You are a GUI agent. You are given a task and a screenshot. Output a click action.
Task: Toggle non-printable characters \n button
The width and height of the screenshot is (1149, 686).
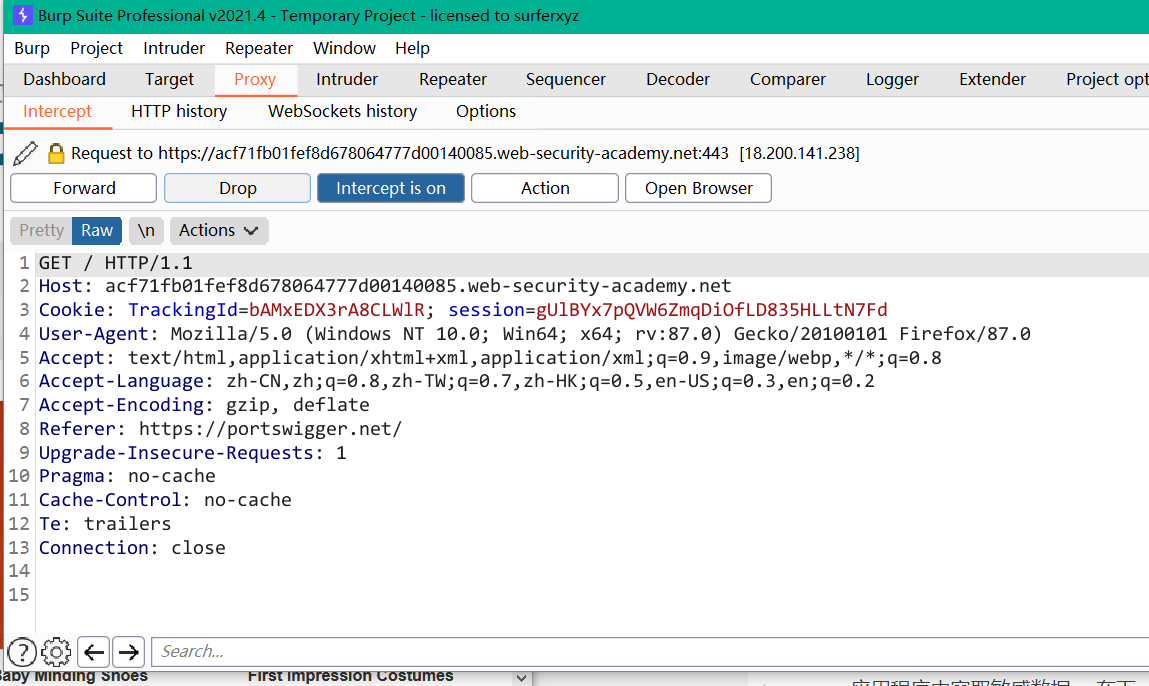click(146, 230)
